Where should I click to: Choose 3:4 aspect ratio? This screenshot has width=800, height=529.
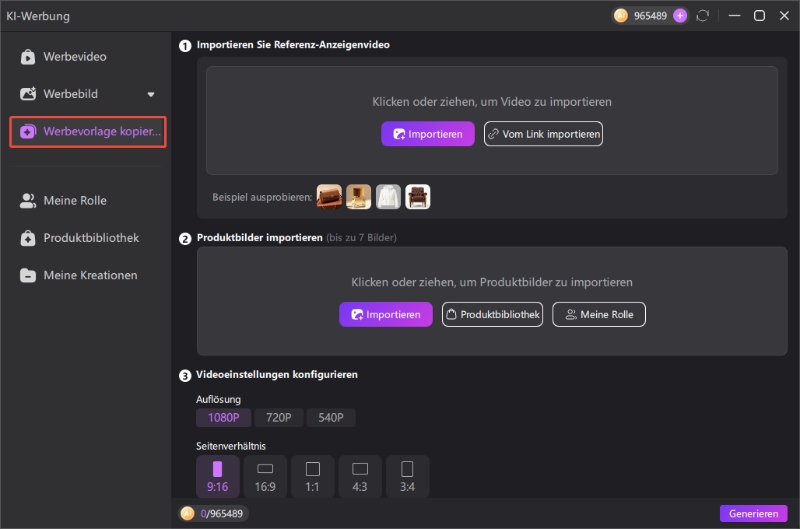tap(408, 476)
